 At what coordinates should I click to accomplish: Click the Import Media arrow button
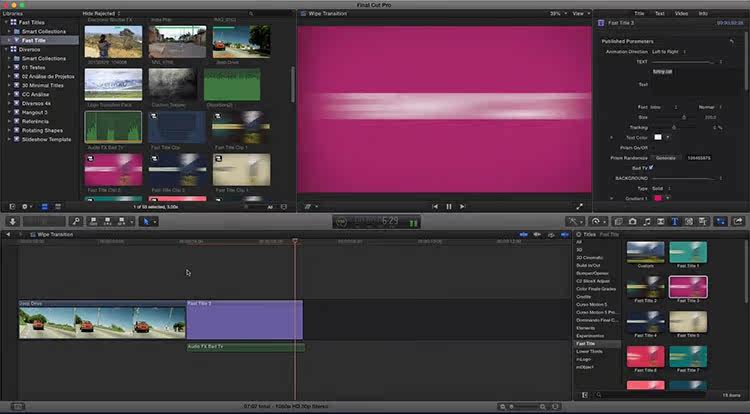tap(12, 221)
